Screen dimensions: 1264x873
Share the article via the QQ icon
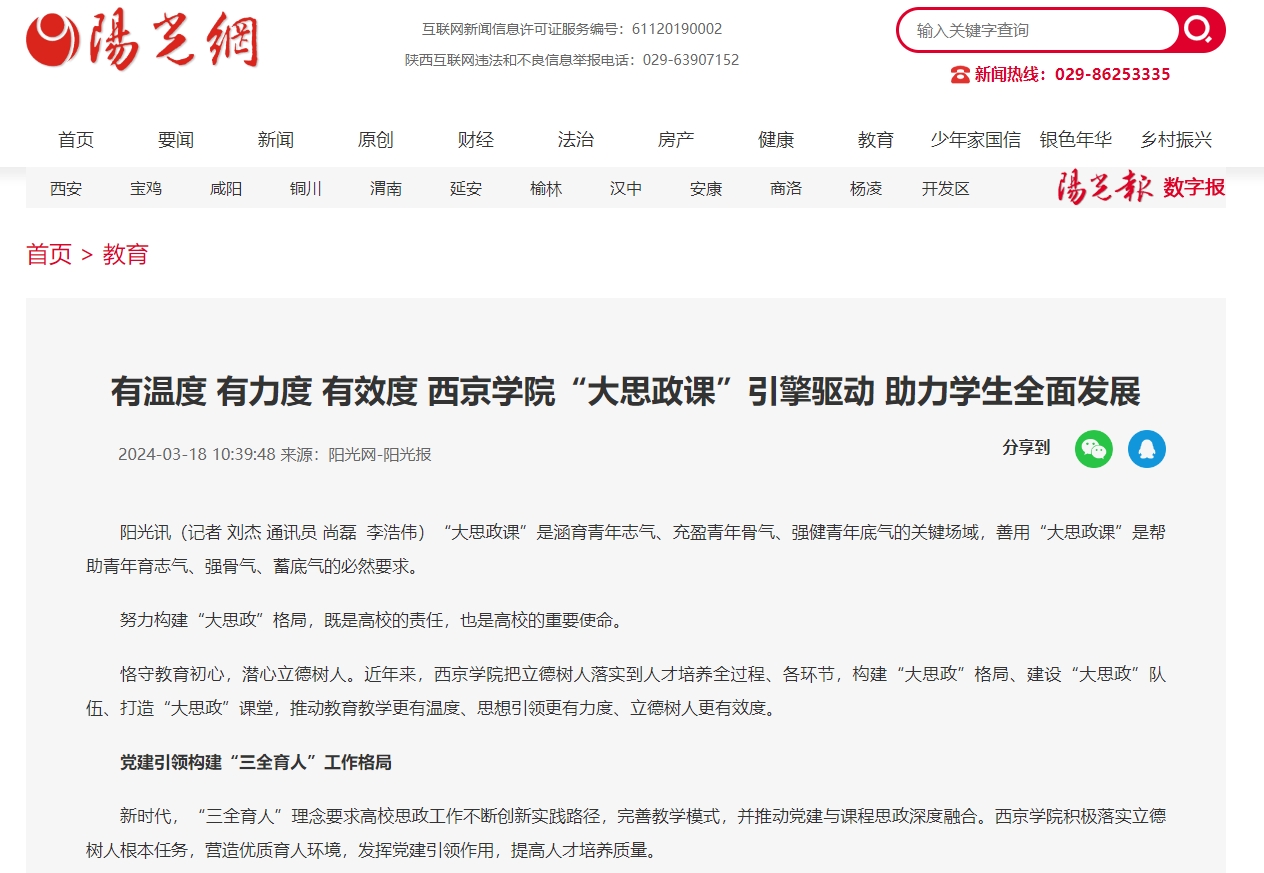1147,449
